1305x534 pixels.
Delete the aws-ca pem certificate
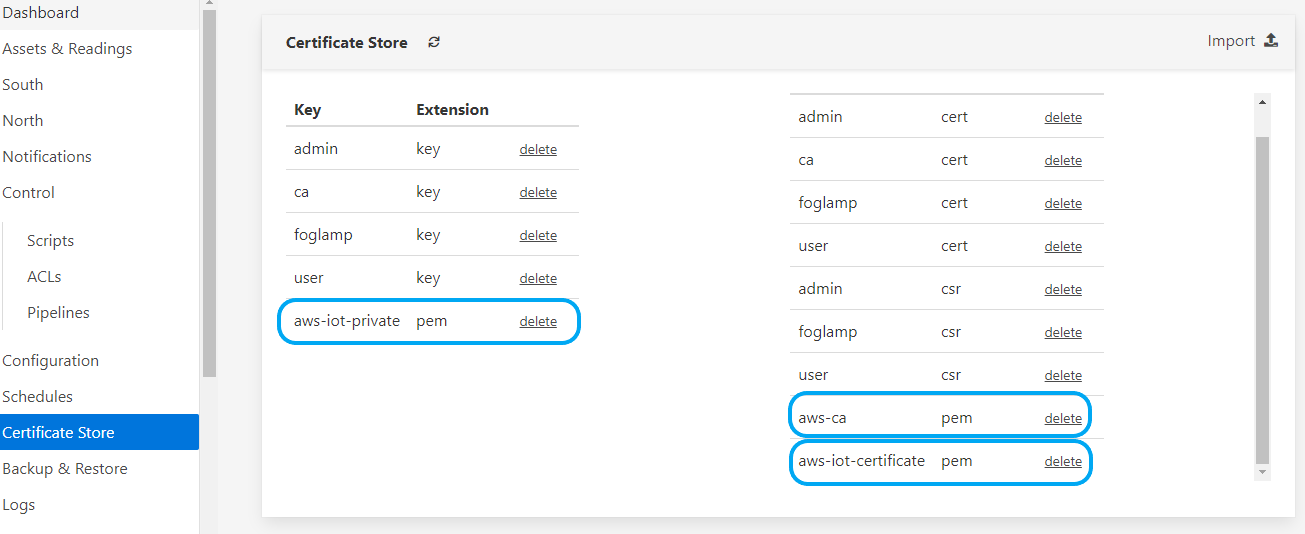coord(1063,419)
